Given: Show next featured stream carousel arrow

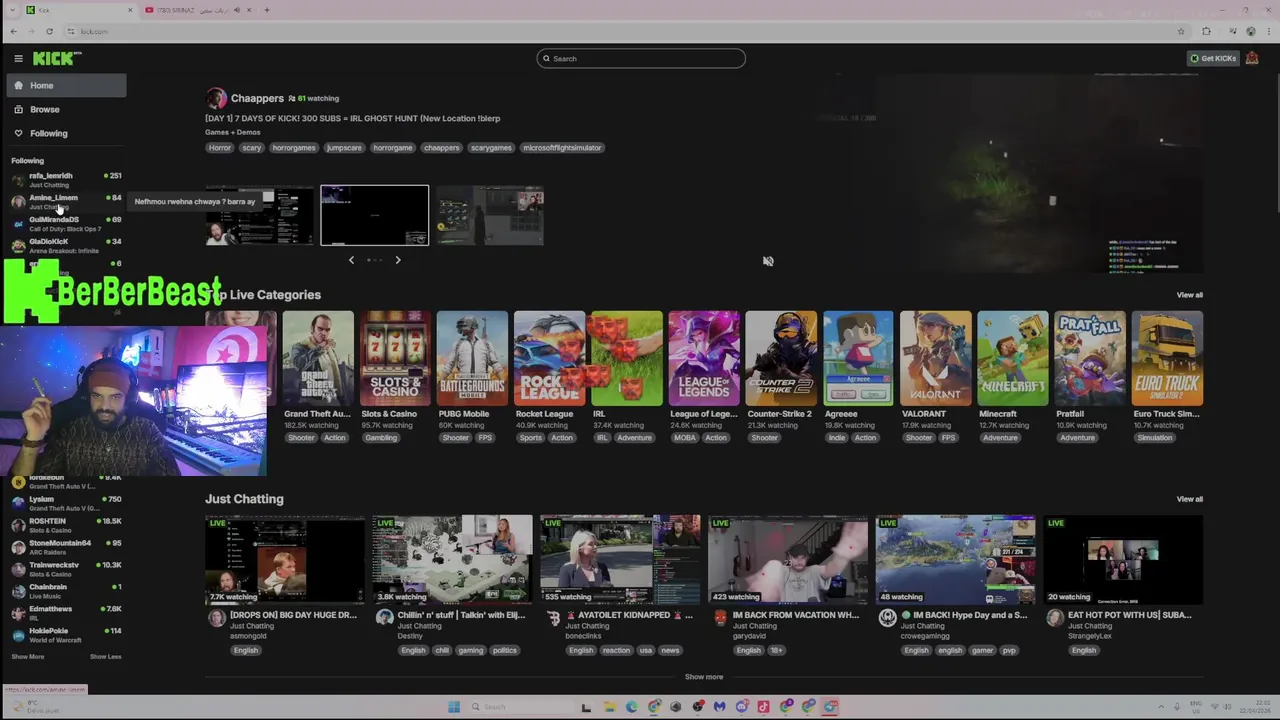Looking at the screenshot, I should point(398,260).
